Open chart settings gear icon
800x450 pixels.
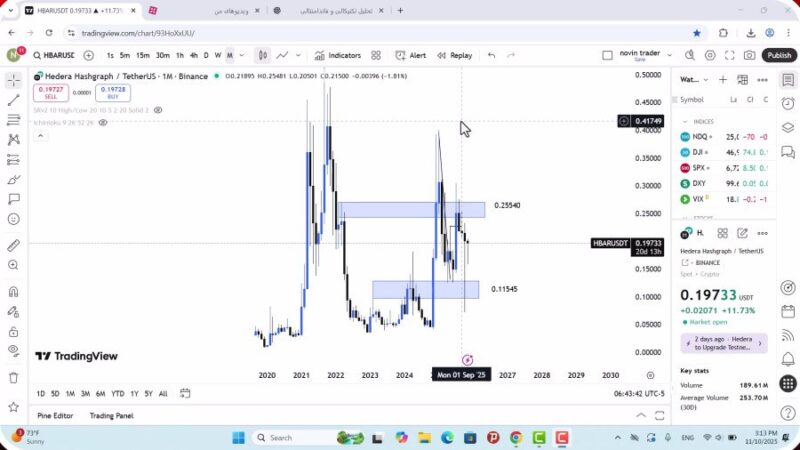[x=710, y=55]
